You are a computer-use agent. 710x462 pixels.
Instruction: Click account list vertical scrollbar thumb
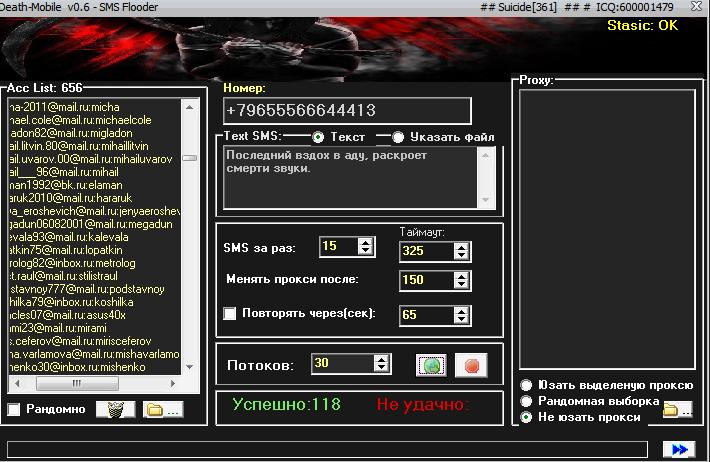pos(190,158)
